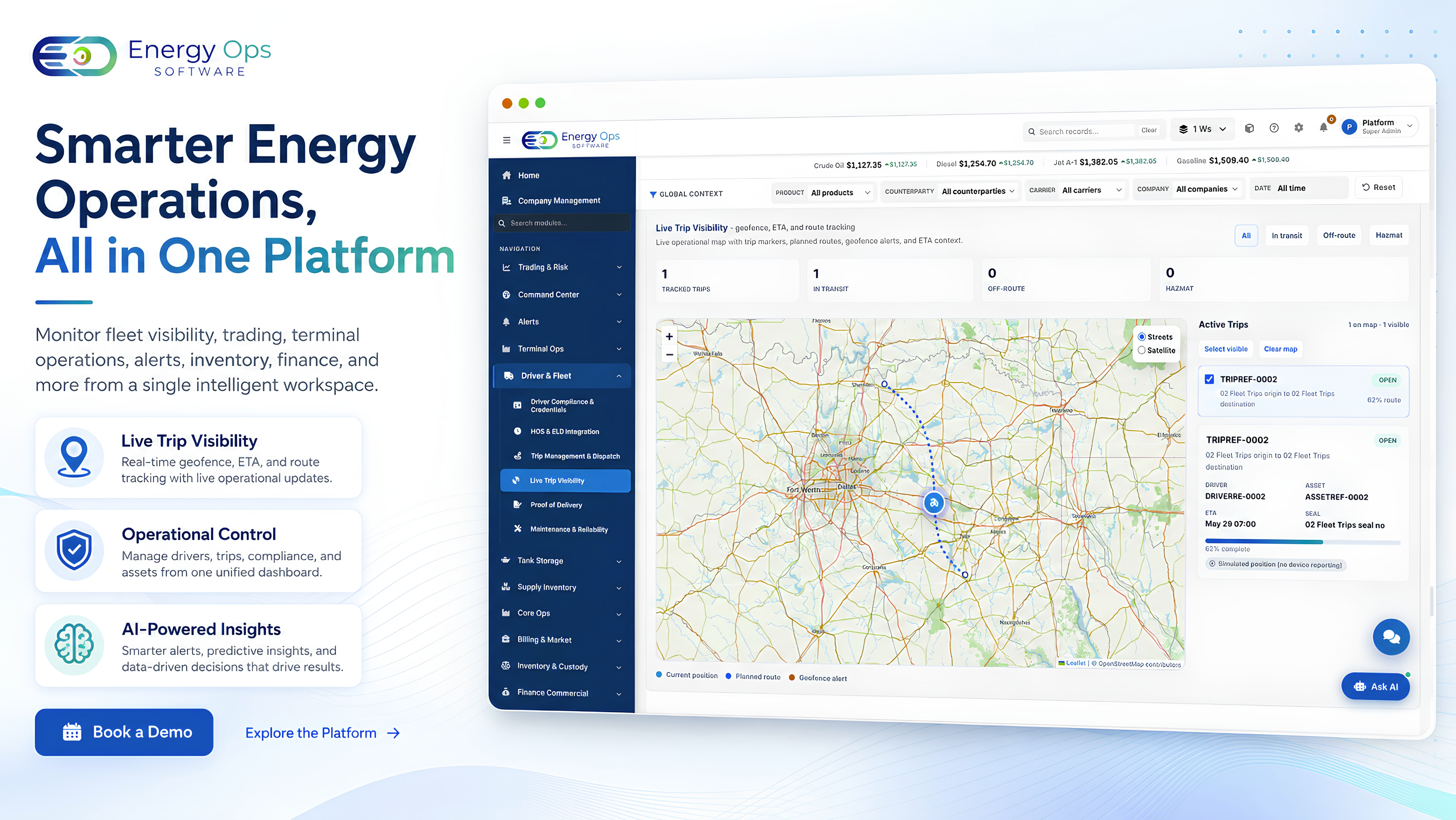Click the Leaflet attribution link on map

tap(1075, 663)
